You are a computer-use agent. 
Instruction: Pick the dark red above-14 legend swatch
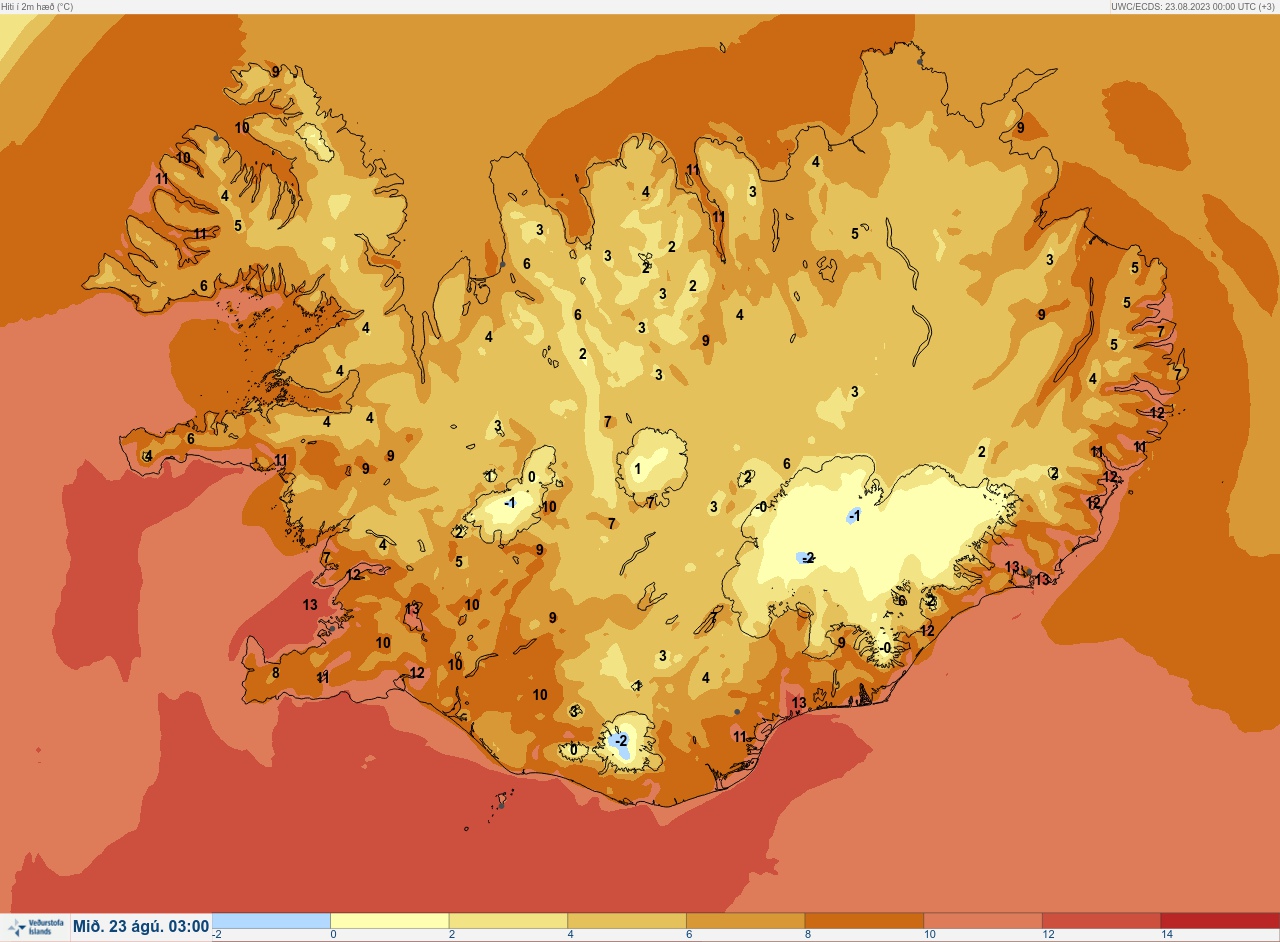coord(1220,920)
